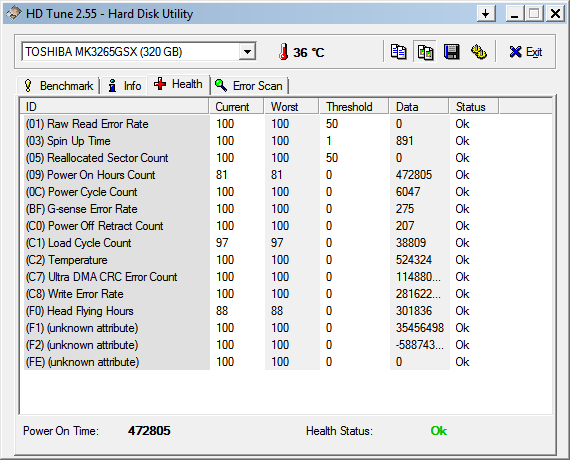
Task: Click the 301836 Head Flying Hours data
Action: pos(414,311)
